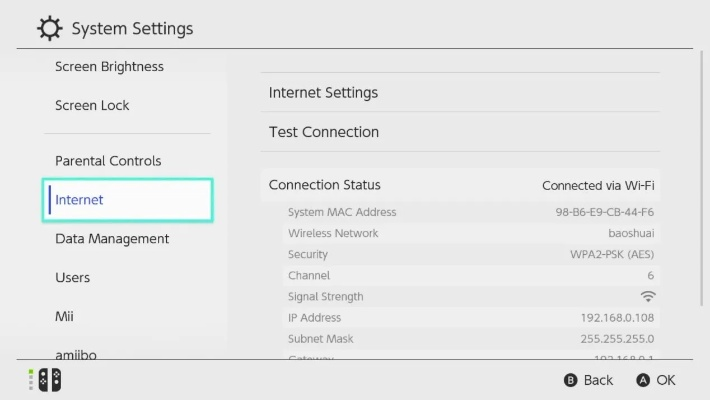Click the IP Address row

[x=460, y=317]
